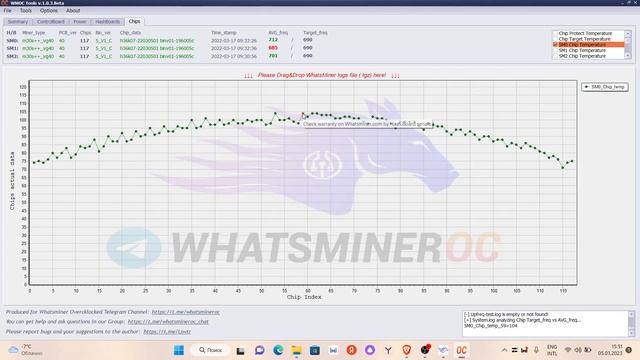
Task: Show hidden system tray icons
Action: click(504, 350)
